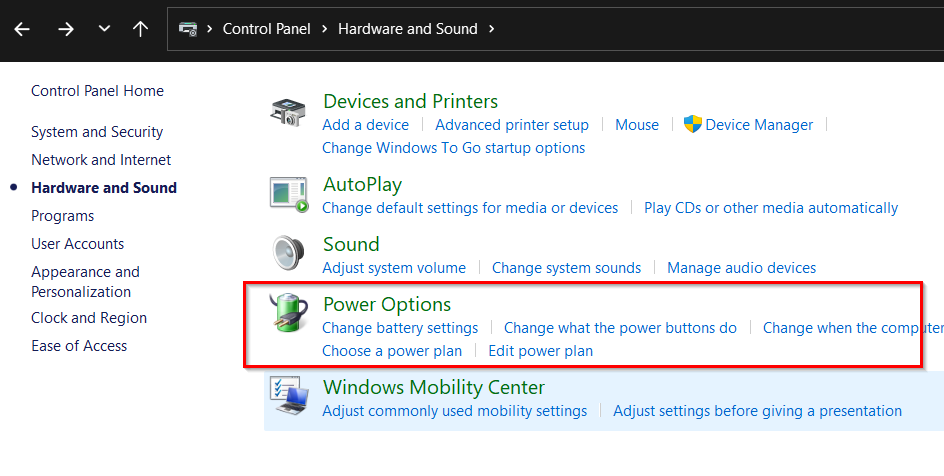Click Change what the power buttons do
Viewport: 944px width, 476px height.
pos(621,328)
